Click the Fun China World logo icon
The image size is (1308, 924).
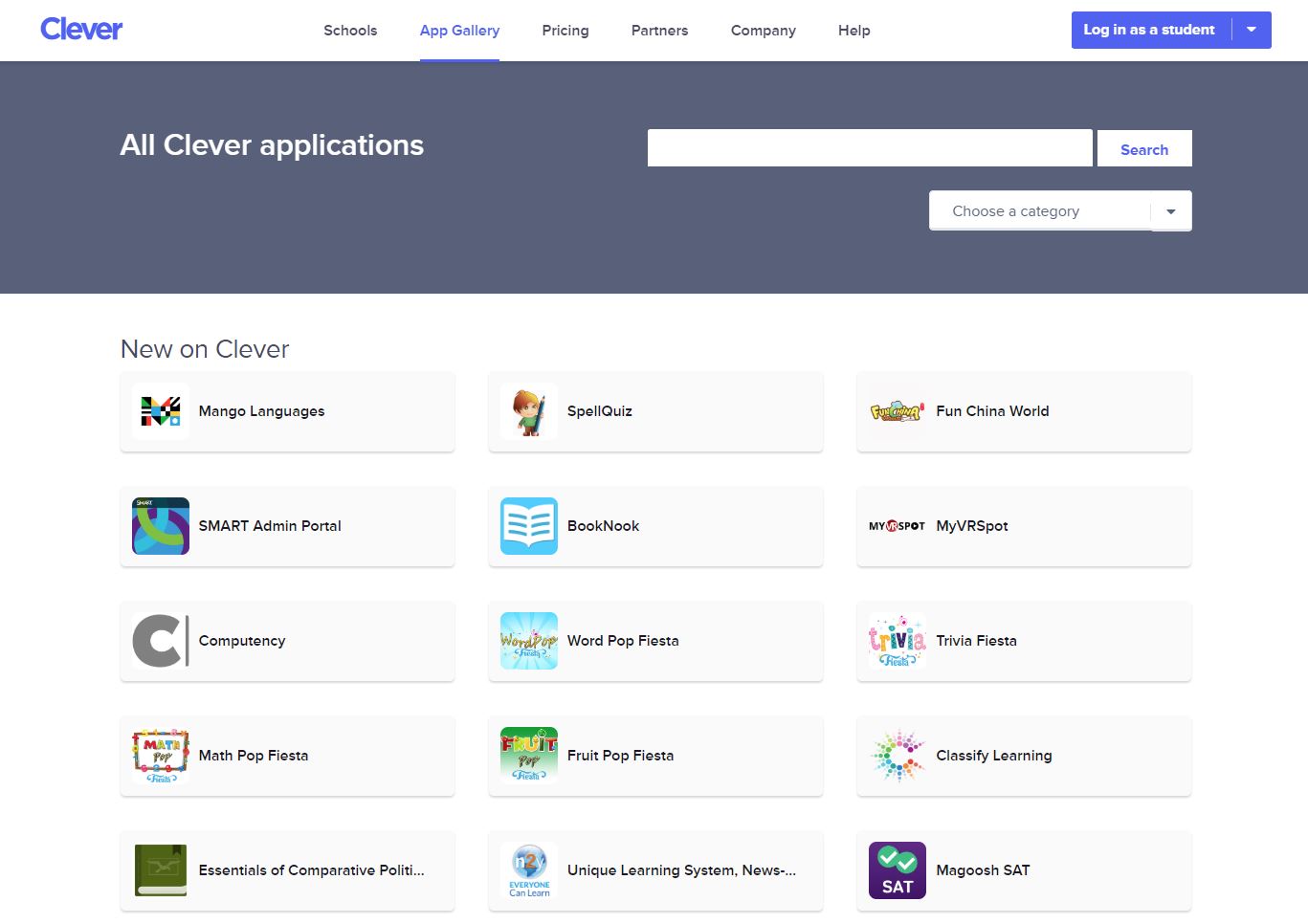898,411
